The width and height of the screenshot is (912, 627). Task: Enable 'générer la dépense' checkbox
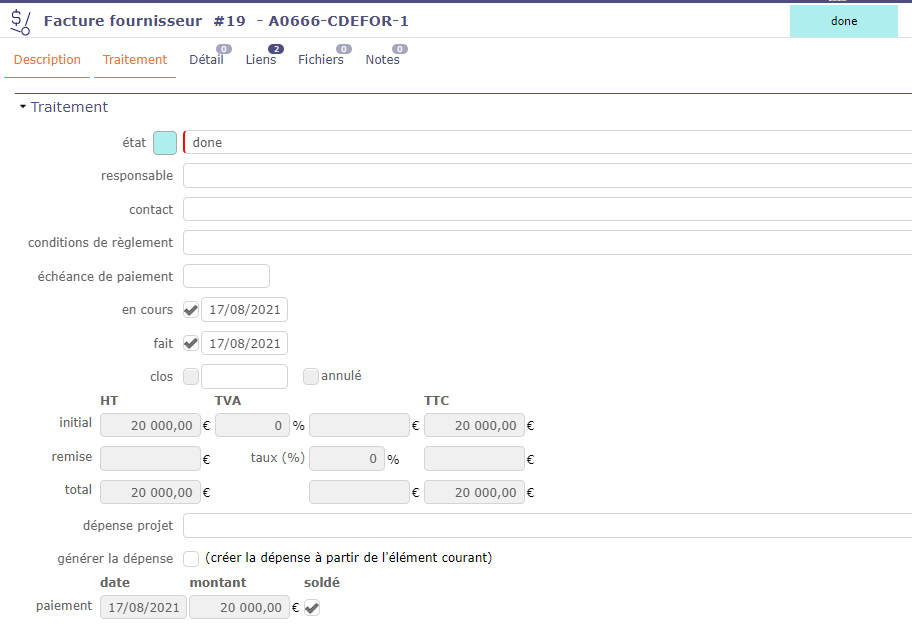(191, 559)
